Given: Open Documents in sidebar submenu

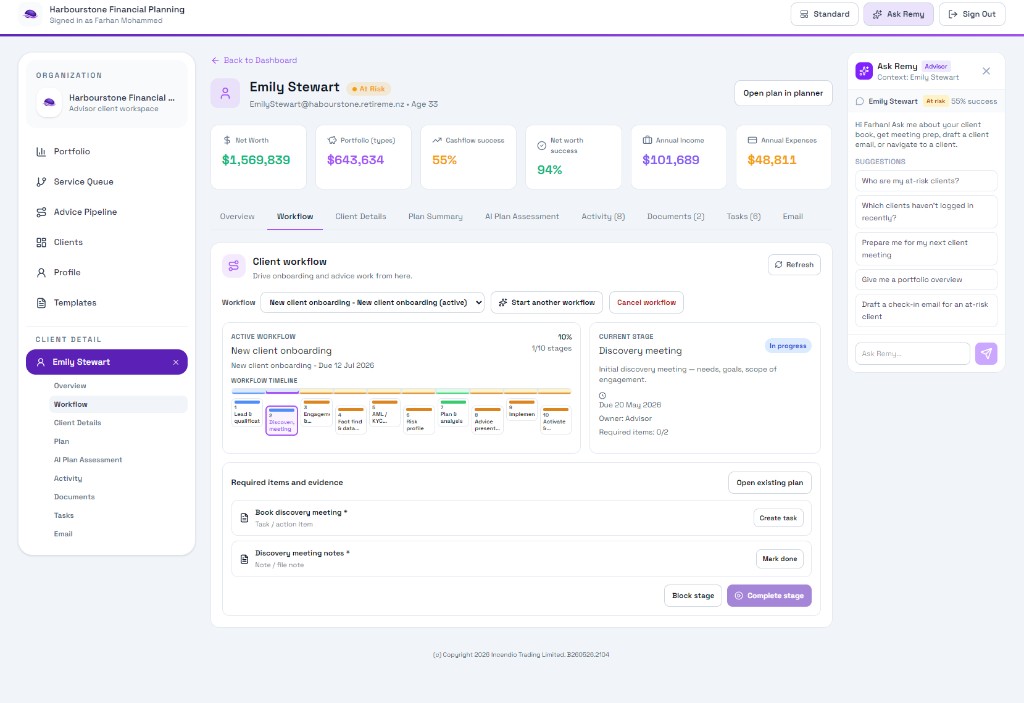Looking at the screenshot, I should [74, 497].
